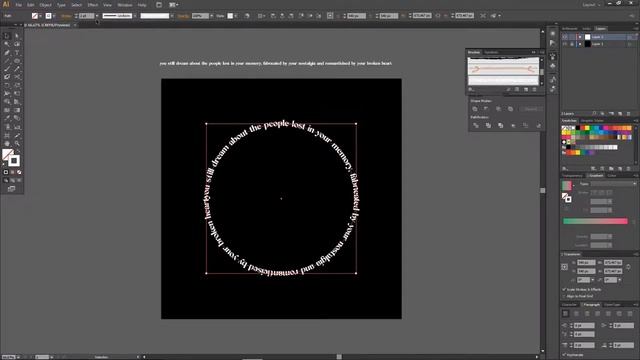This screenshot has height=360, width=640.
Task: Switch to the Symbols tab
Action: [491, 52]
